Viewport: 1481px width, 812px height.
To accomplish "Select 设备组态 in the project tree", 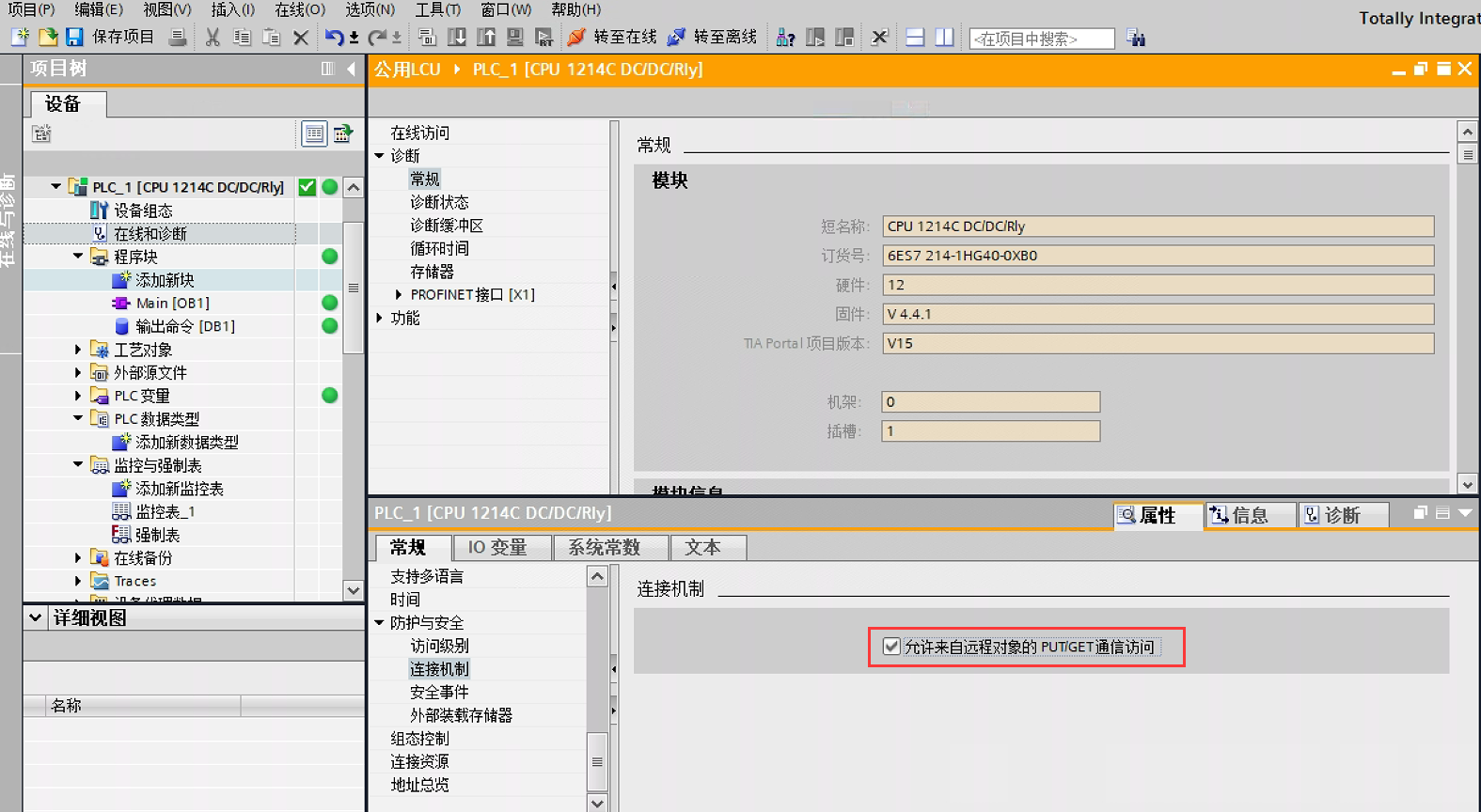I will tap(143, 211).
